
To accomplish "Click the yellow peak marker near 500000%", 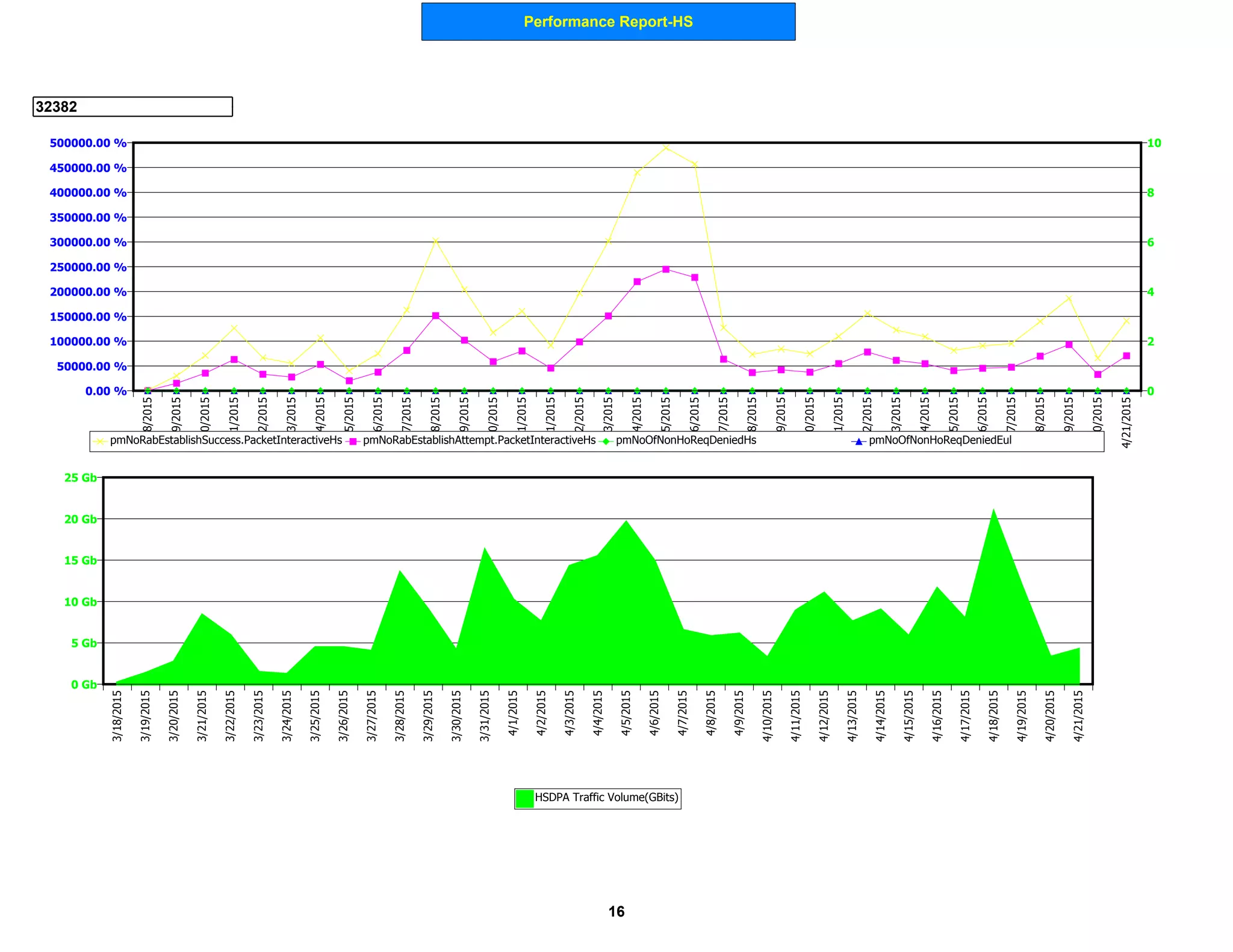I will 666,147.
